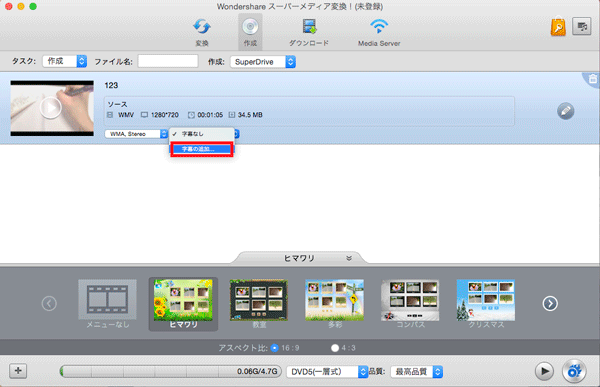Play the 123 video thumbnail preview
Screen dimensions: 600x387
pos(51,108)
